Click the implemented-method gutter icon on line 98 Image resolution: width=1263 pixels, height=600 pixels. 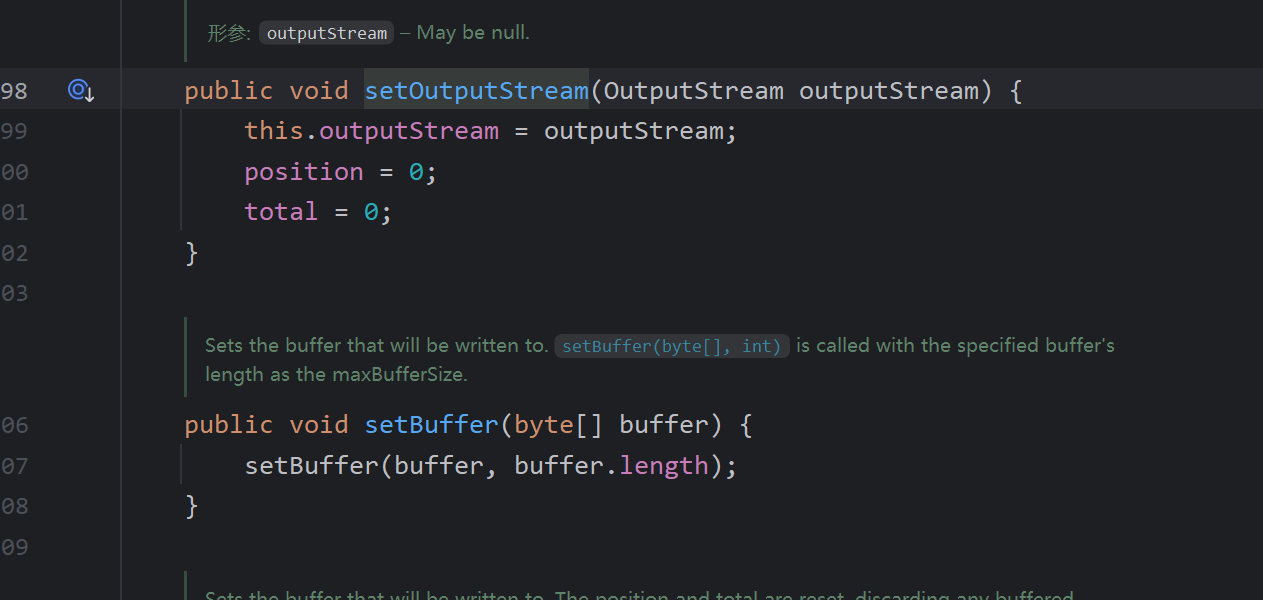(x=80, y=91)
